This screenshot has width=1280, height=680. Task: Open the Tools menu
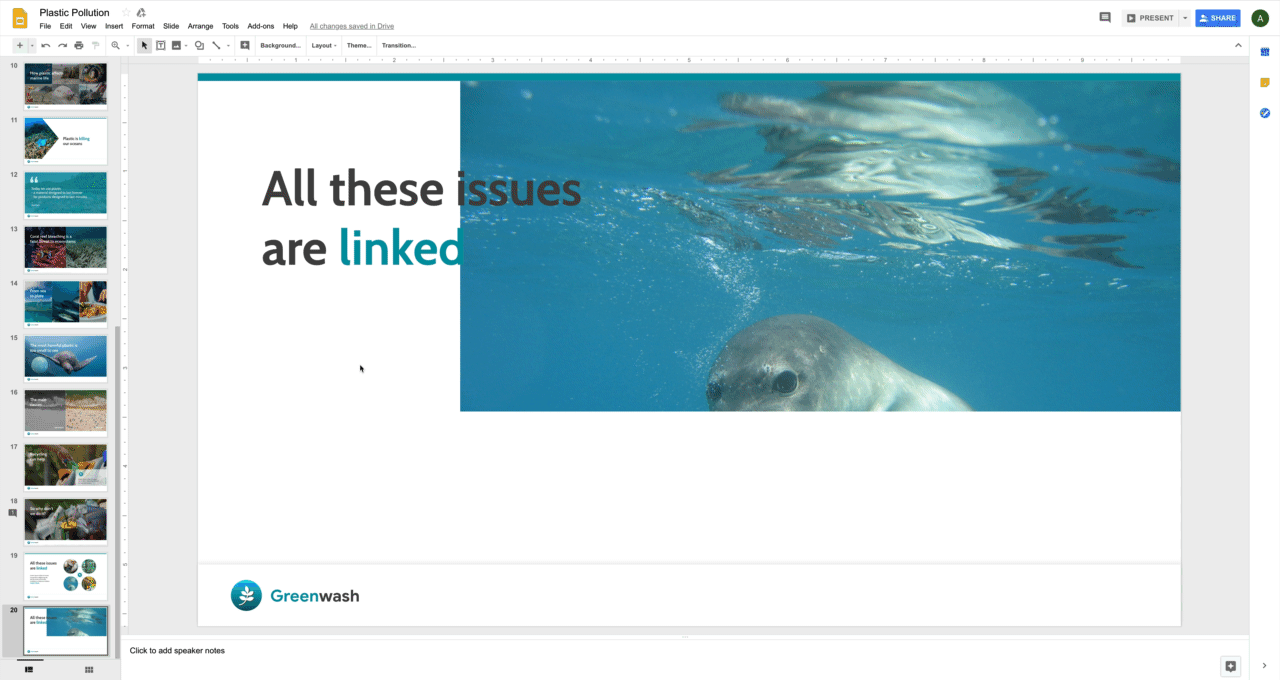(230, 26)
